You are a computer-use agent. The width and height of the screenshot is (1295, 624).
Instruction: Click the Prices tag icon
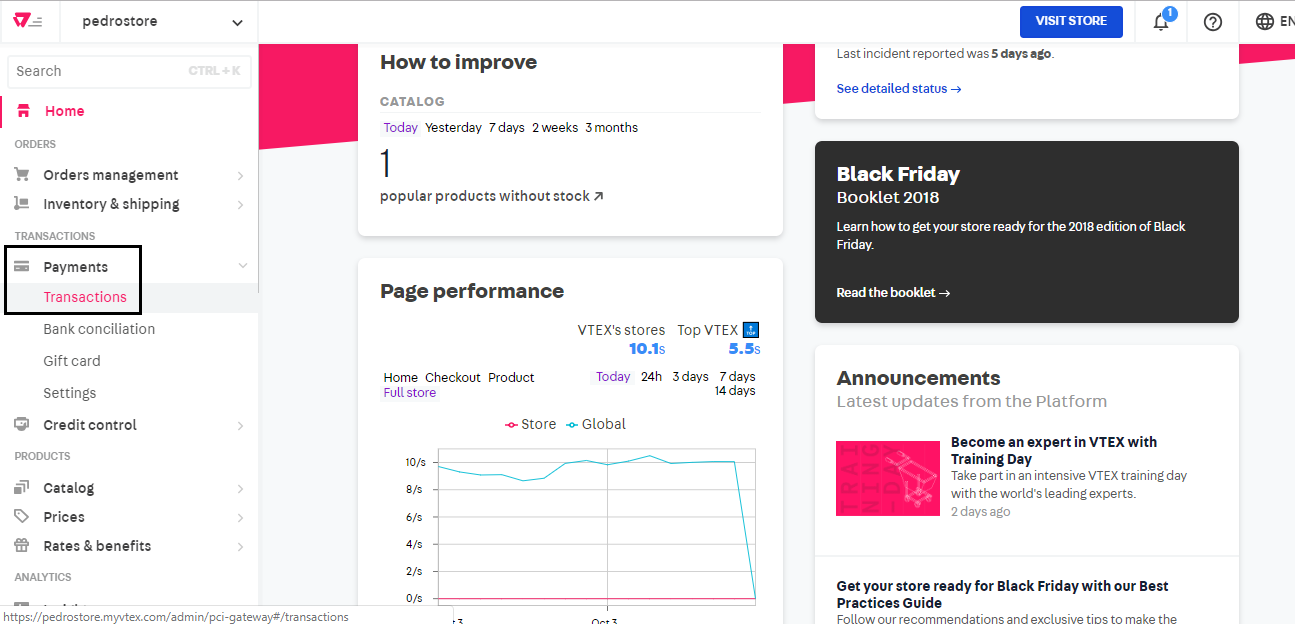pos(22,516)
